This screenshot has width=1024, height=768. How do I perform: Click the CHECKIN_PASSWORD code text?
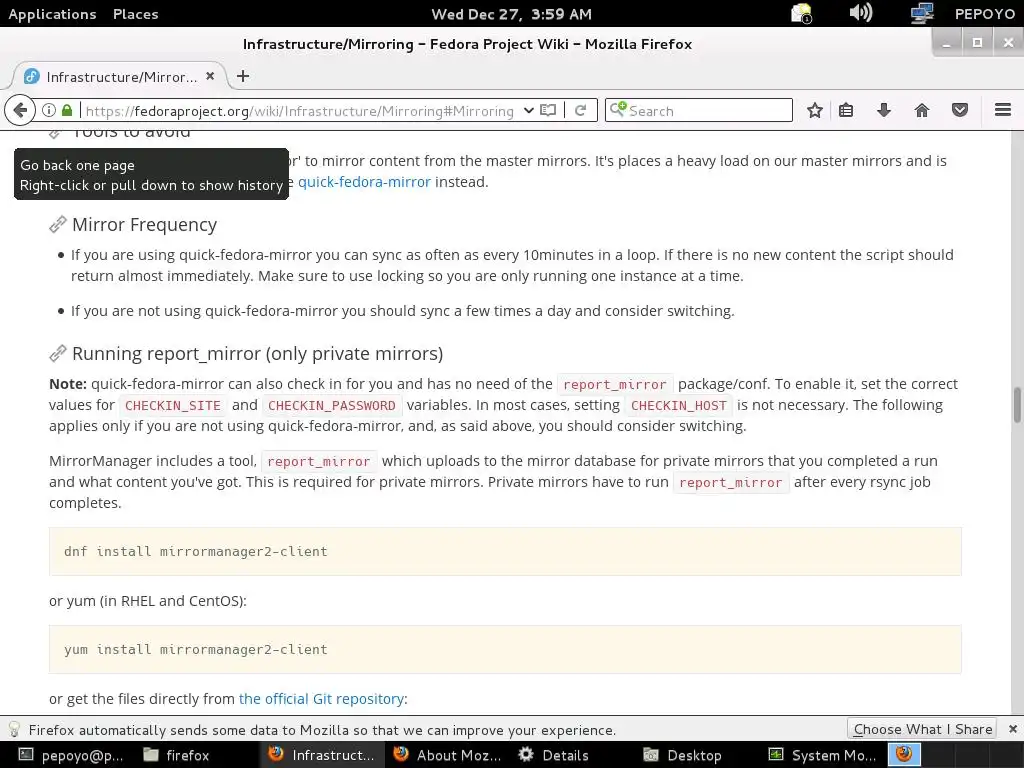click(x=332, y=406)
